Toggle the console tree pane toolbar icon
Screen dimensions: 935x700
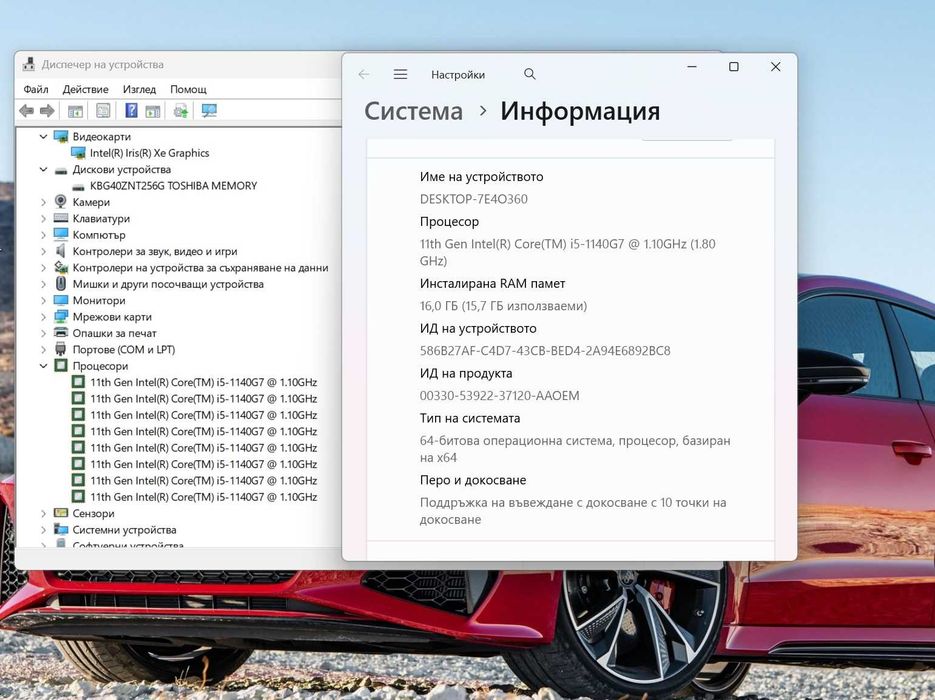(75, 111)
